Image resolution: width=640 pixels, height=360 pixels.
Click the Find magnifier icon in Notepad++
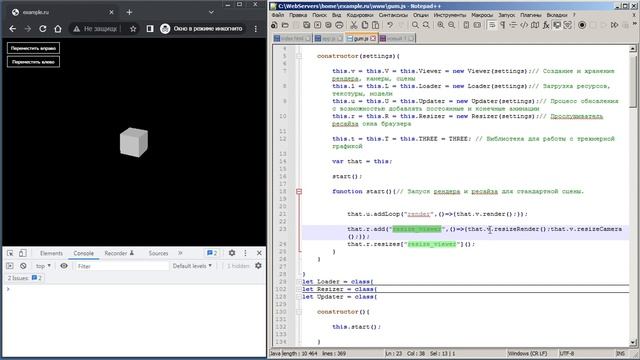[415, 25]
